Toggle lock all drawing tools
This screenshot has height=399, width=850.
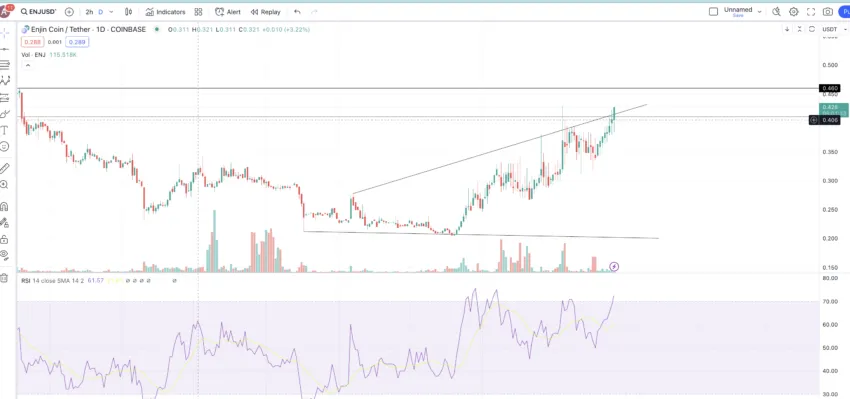(x=5, y=239)
